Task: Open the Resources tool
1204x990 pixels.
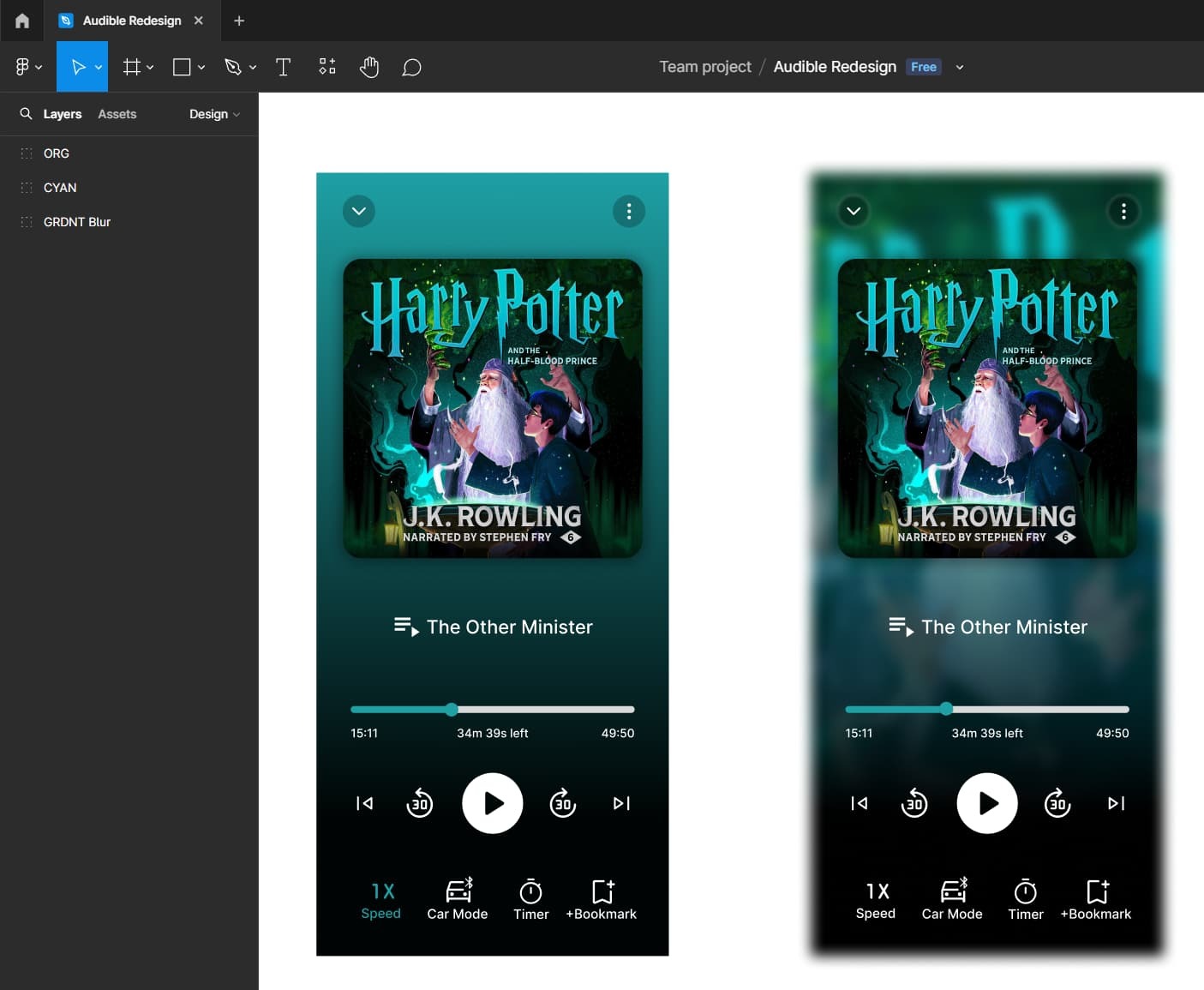Action: [x=326, y=67]
